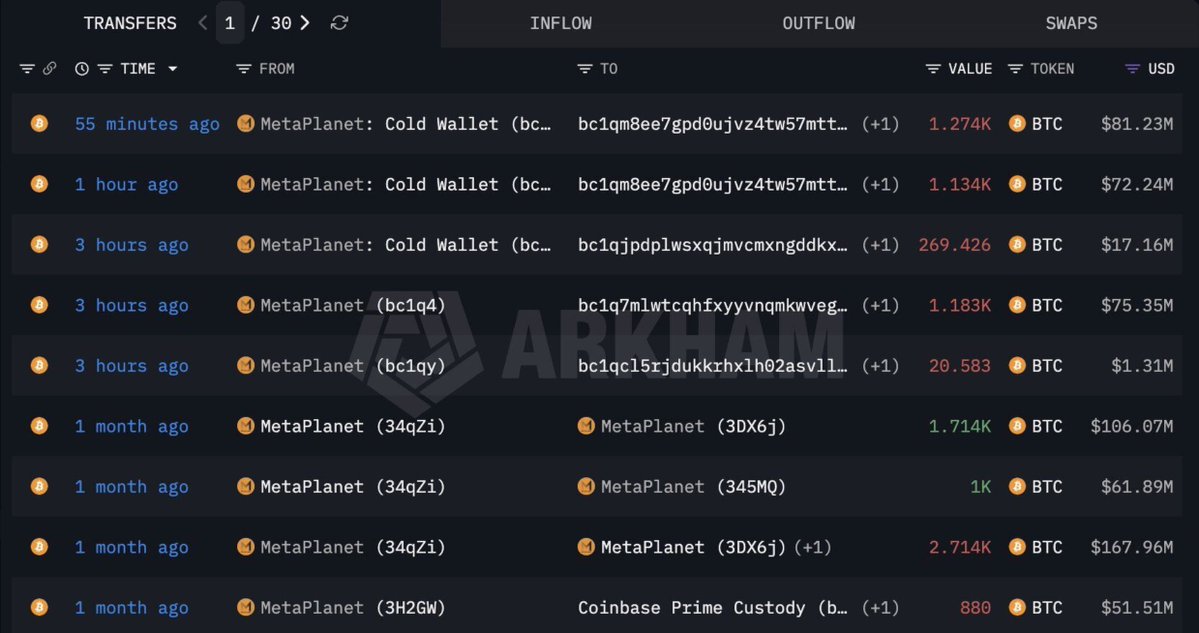Viewport: 1199px width, 633px height.
Task: Click MetaPlanet logo in From of $106.07M row
Action: [x=245, y=425]
